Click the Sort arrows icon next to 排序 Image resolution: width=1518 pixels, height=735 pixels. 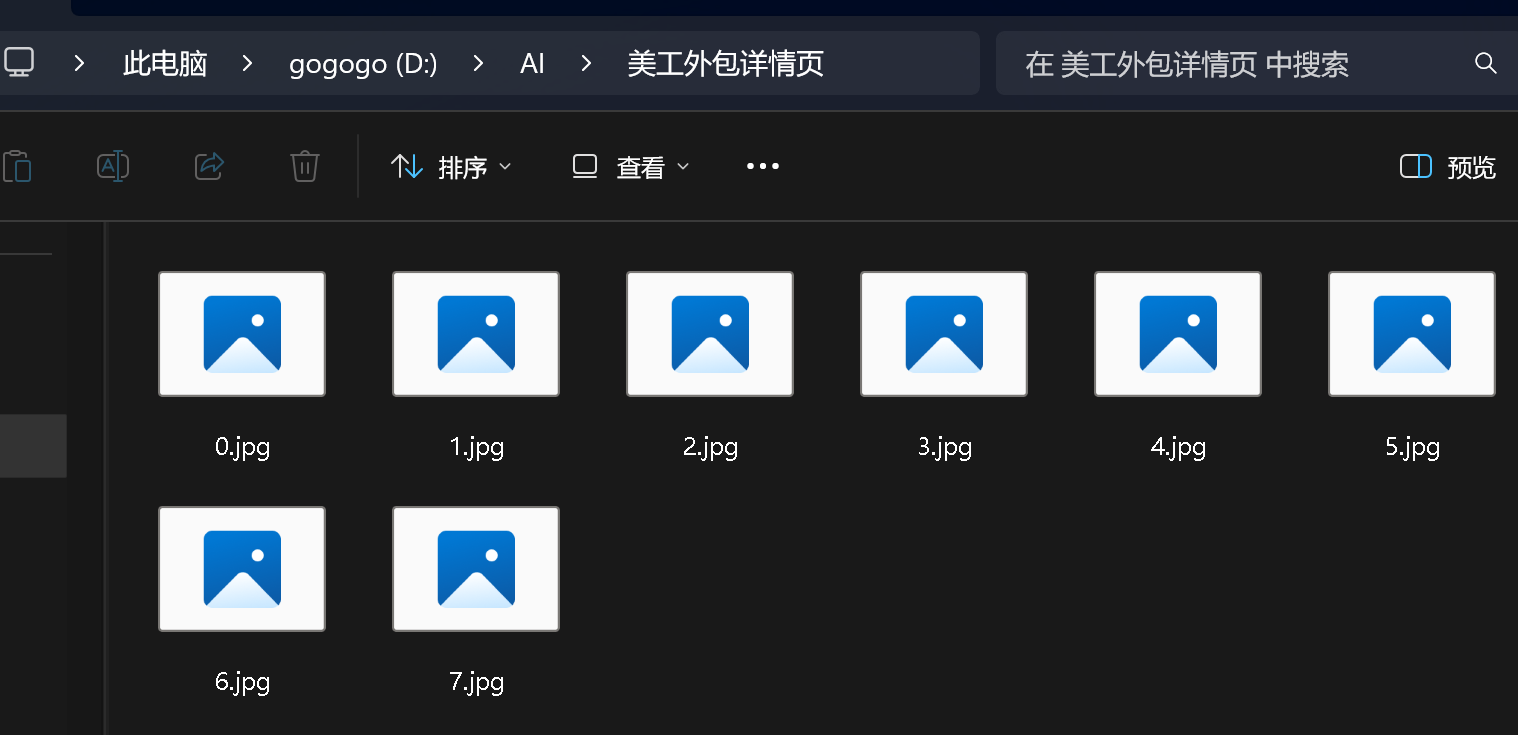(x=407, y=166)
